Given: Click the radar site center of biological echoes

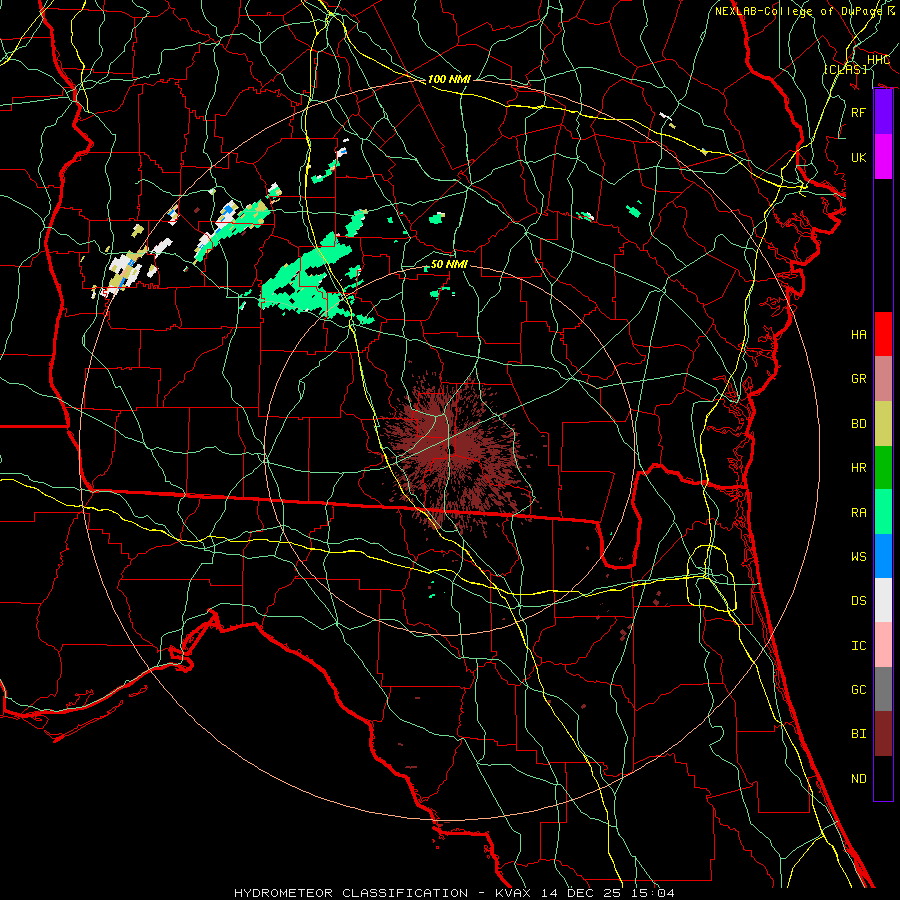Looking at the screenshot, I should 452,451.
